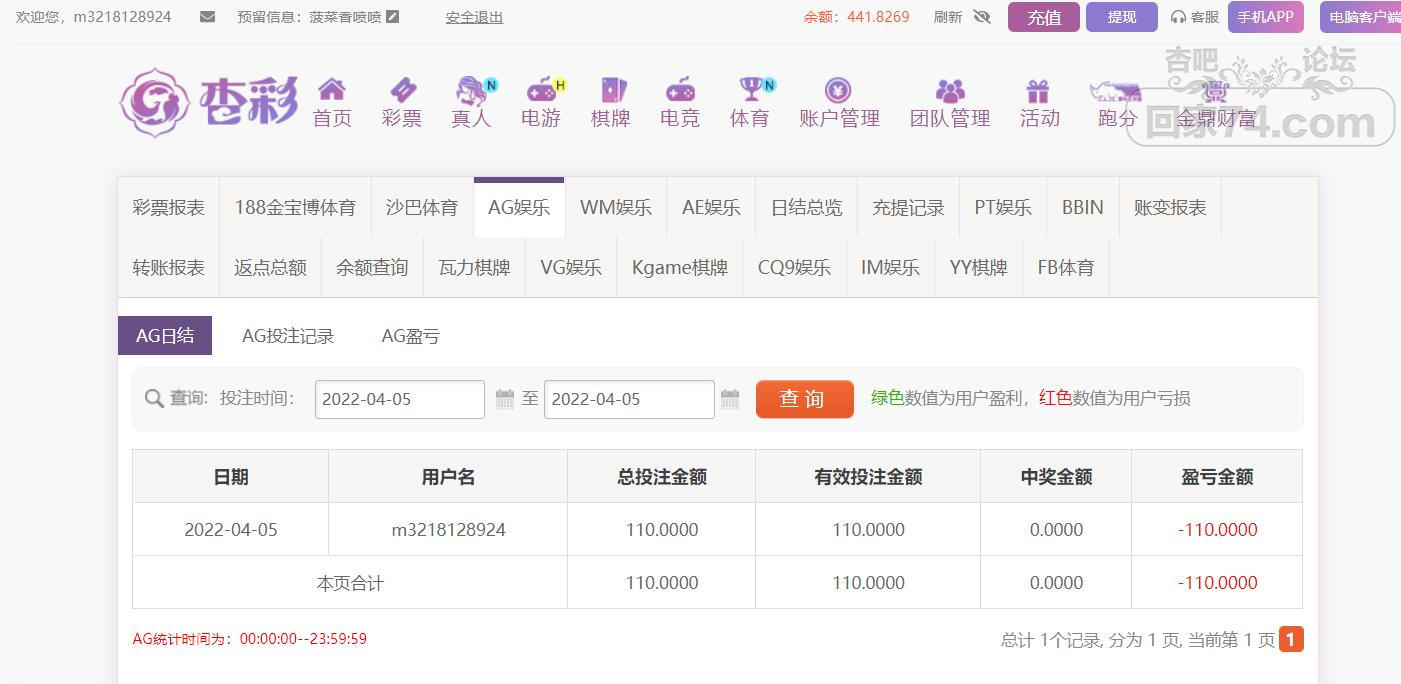Click page number 1 pagination button

click(x=1291, y=639)
